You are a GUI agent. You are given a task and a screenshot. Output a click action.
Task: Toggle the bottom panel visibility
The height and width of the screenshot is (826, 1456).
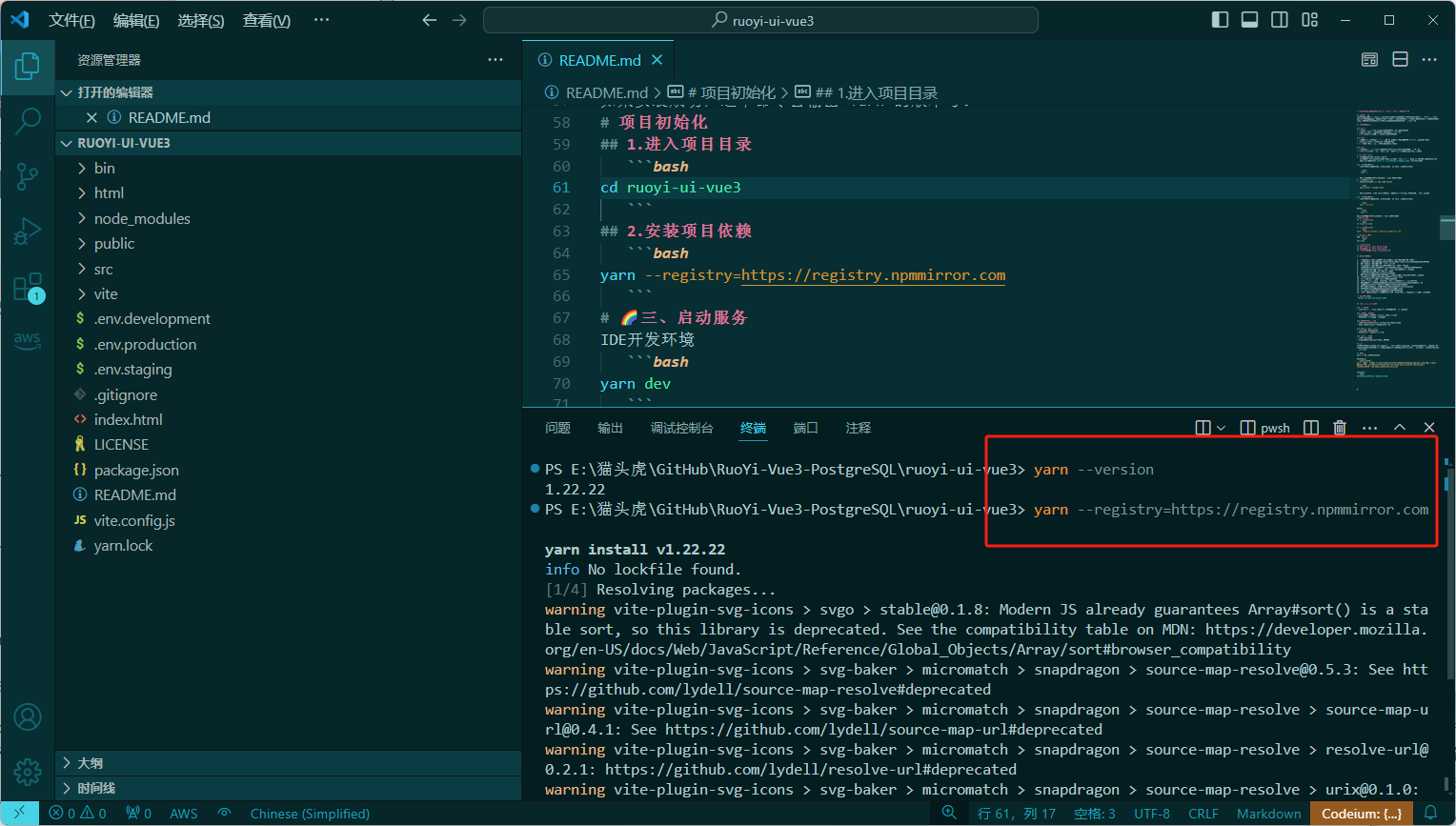(1249, 20)
